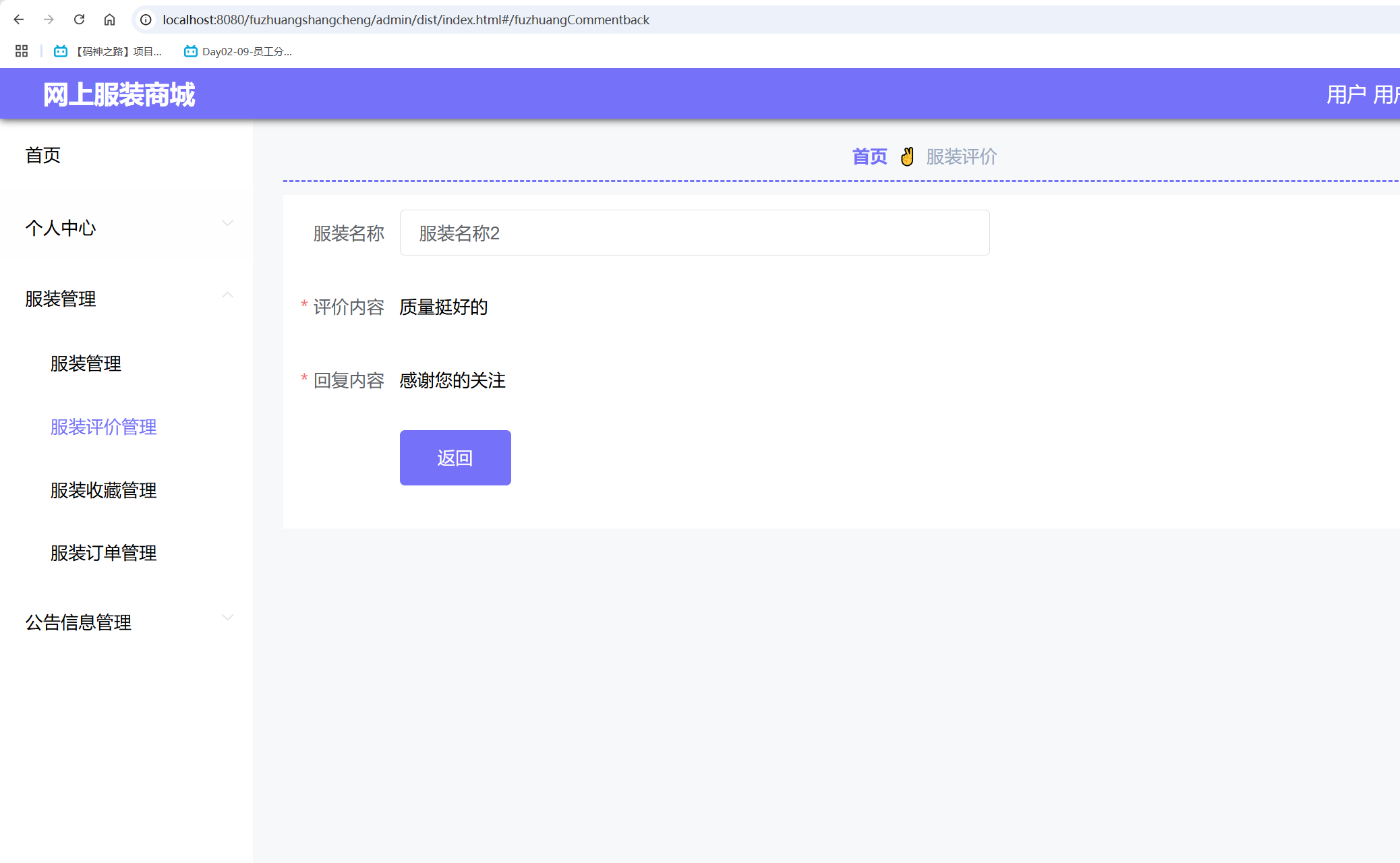Select 服装订单管理 in the sidebar
The width and height of the screenshot is (1400, 863).
(x=103, y=553)
